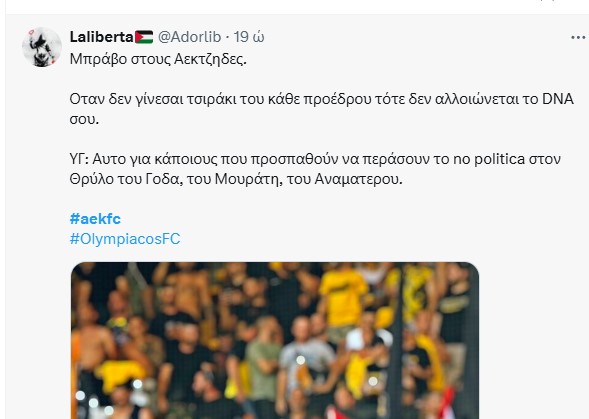Click the word Αναματερου ending the tweet
This screenshot has height=419, width=589.
pos(358,179)
